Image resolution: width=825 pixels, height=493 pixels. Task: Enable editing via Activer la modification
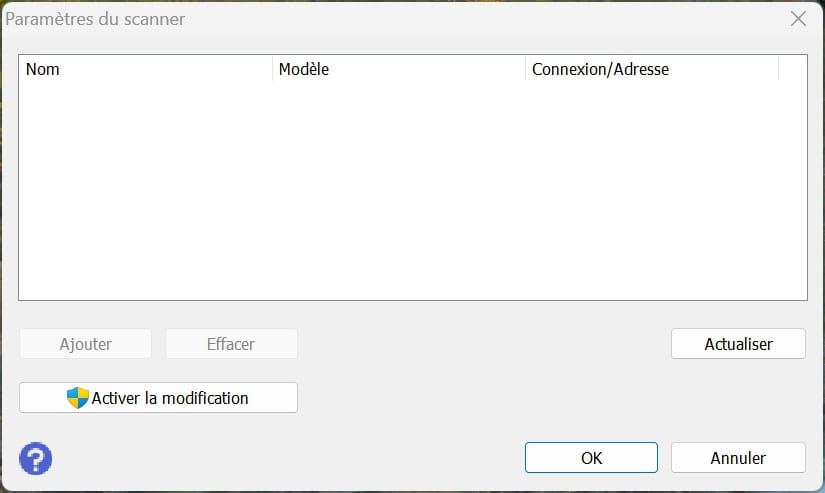coord(158,398)
